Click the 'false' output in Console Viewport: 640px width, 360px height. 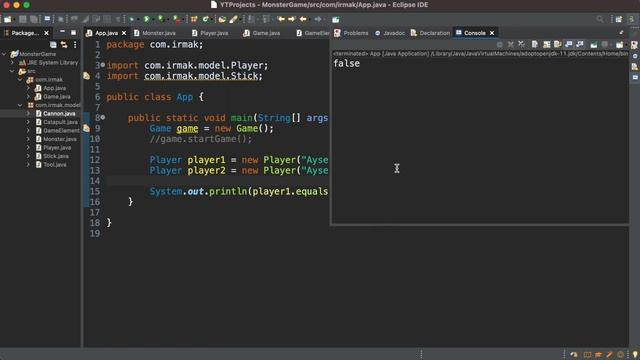(347, 64)
